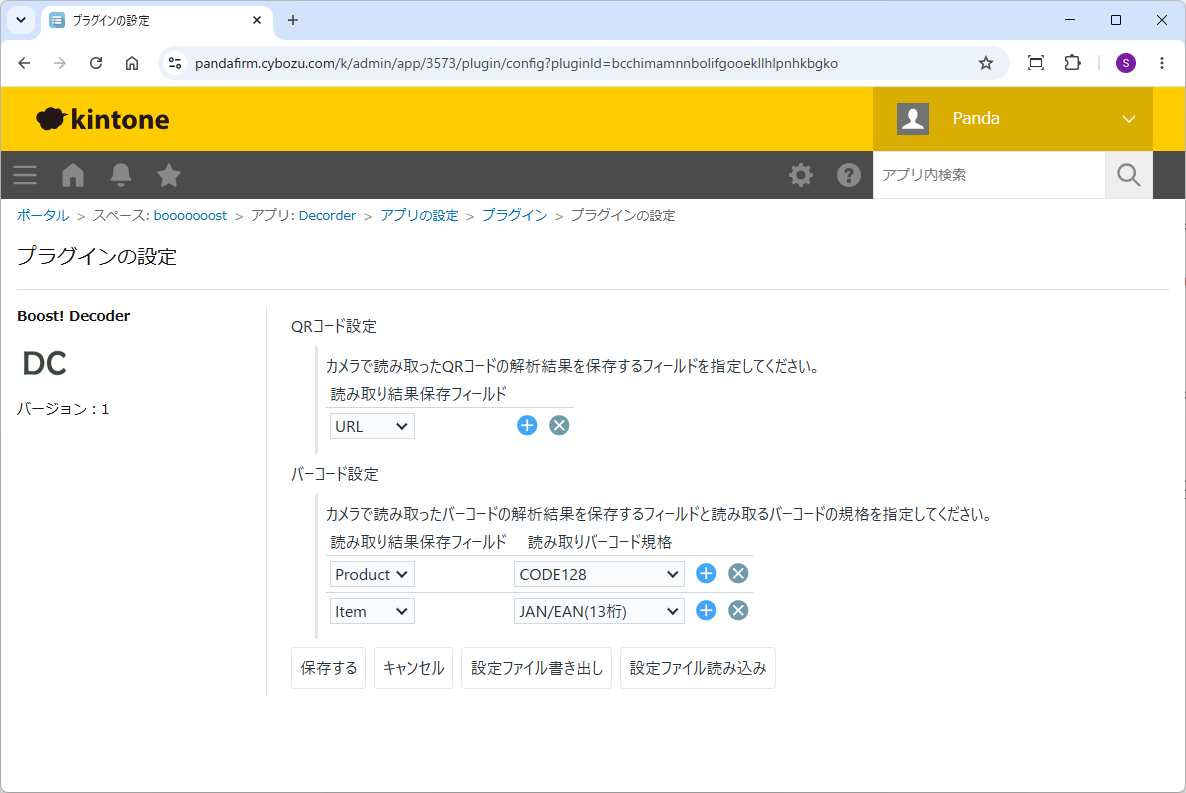Click the Panda user avatar icon
1186x793 pixels.
pyautogui.click(x=913, y=119)
